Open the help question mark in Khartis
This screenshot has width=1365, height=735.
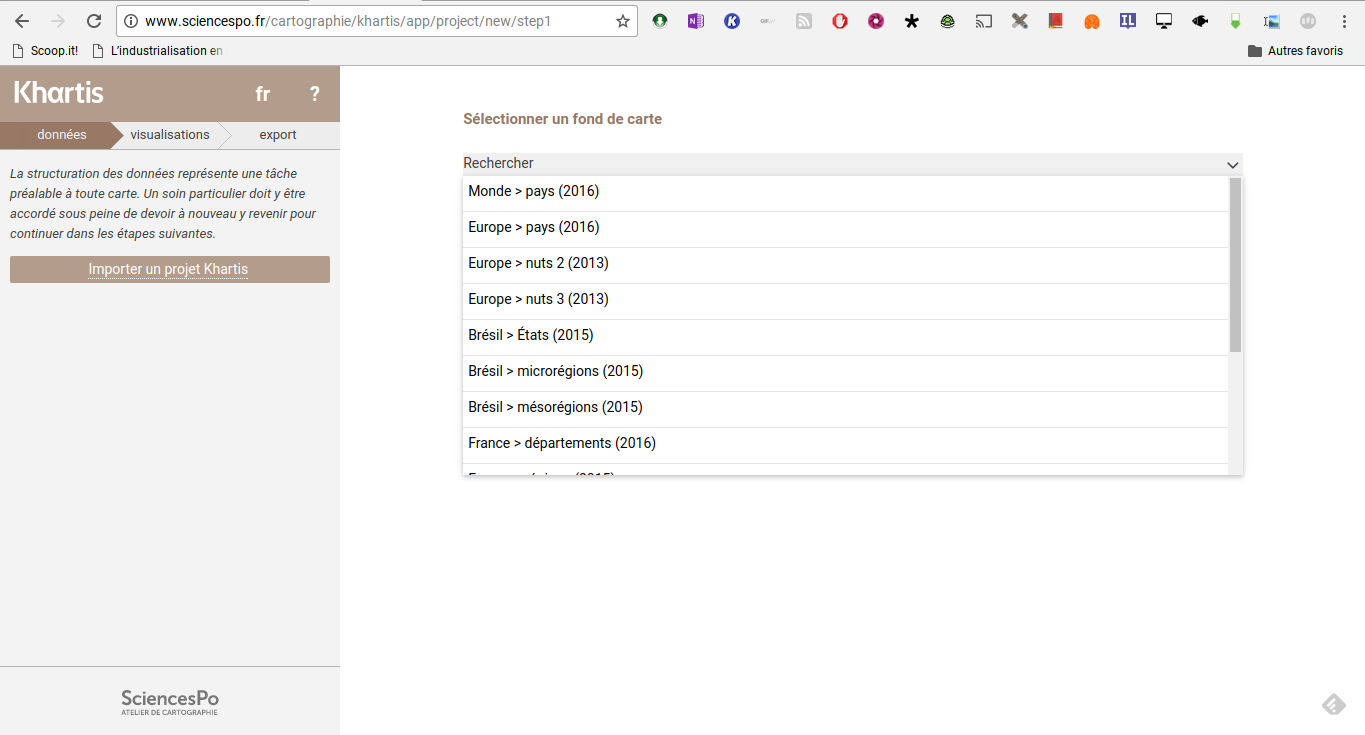pos(315,94)
